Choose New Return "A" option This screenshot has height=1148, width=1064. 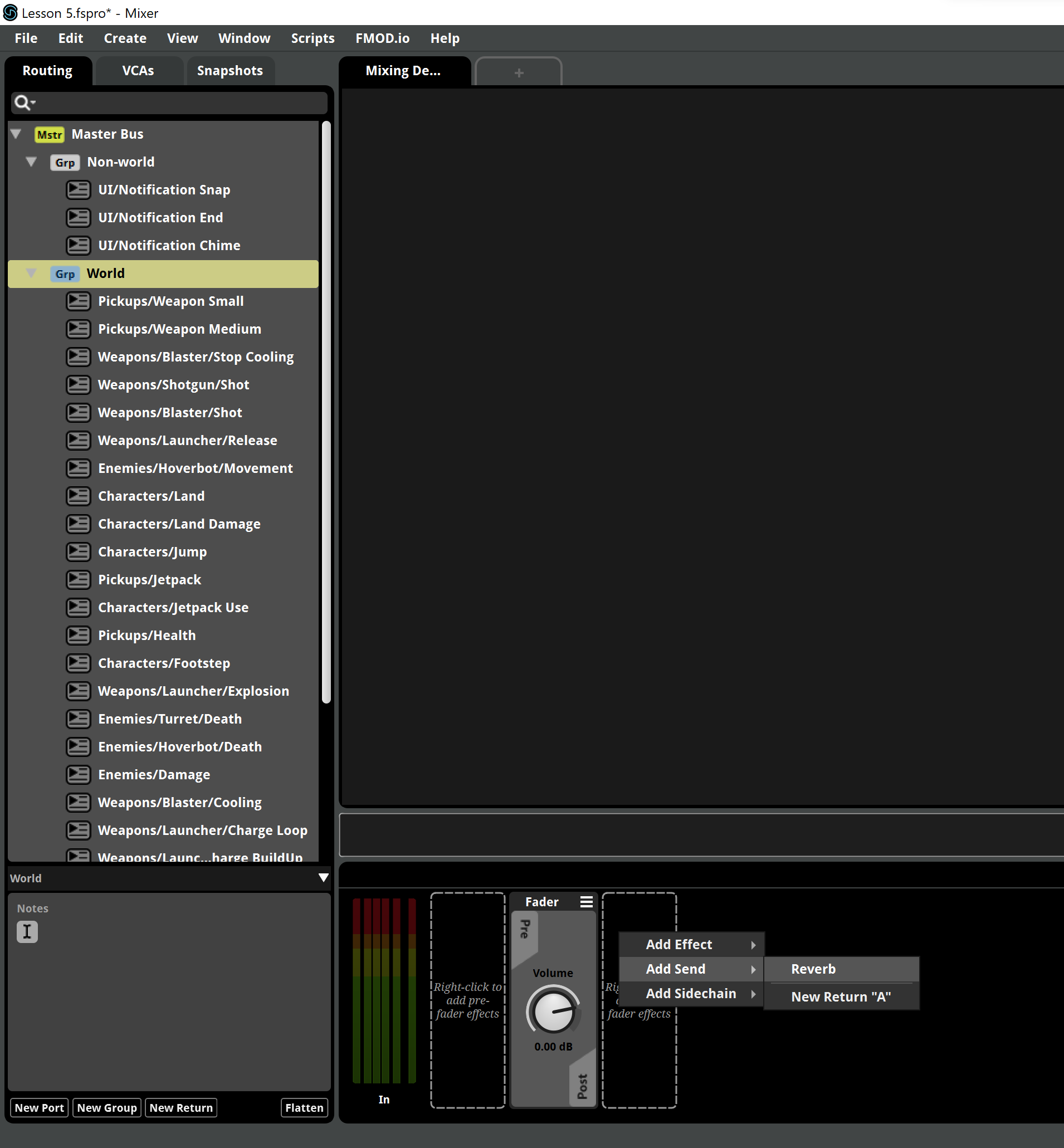tap(842, 997)
